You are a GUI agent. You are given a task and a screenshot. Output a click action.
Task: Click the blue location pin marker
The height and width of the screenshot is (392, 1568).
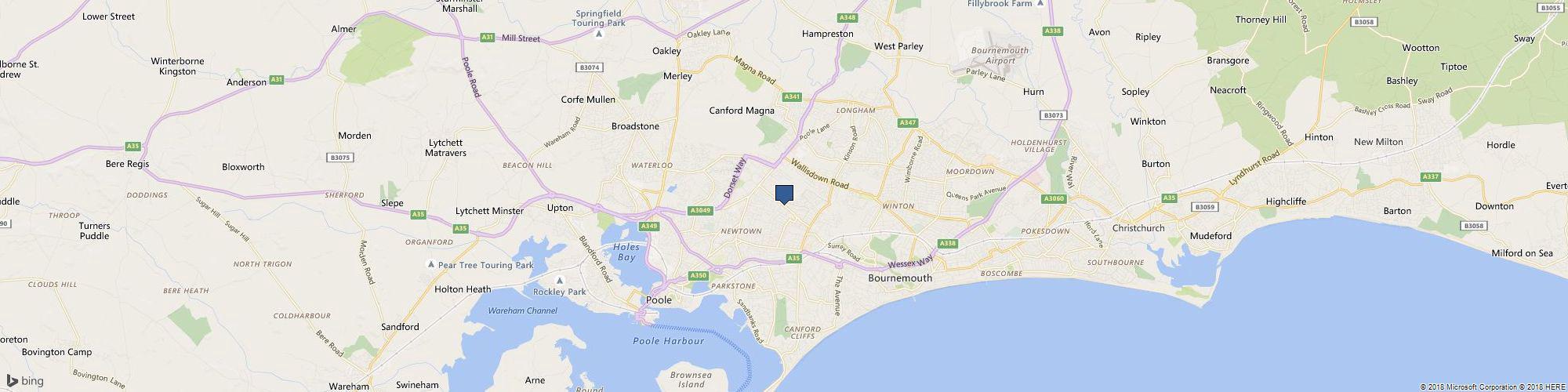784,194
